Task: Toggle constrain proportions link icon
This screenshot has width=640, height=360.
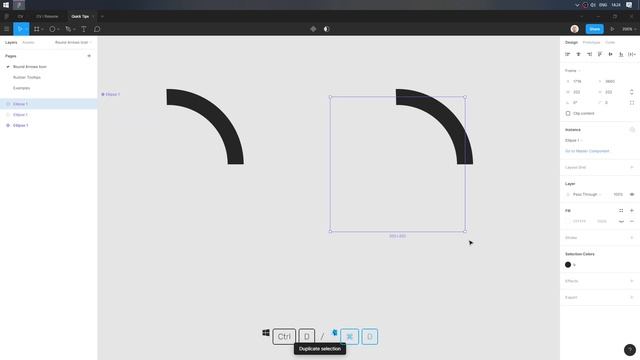Action: tap(632, 92)
